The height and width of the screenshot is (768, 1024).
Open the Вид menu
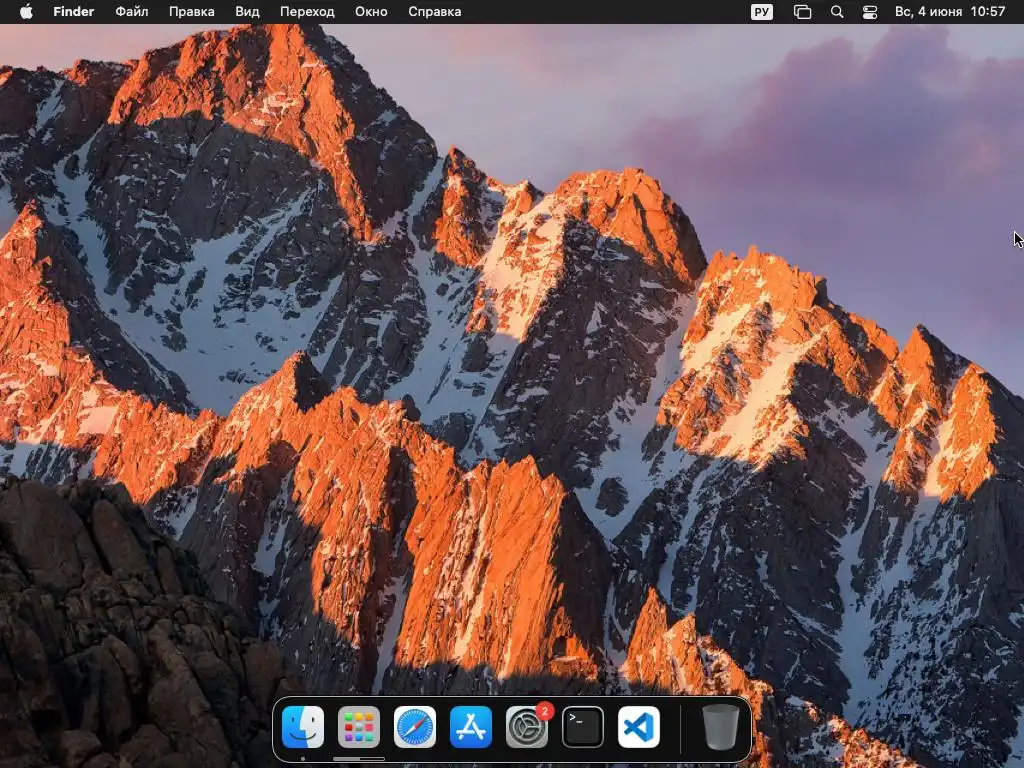tap(247, 12)
